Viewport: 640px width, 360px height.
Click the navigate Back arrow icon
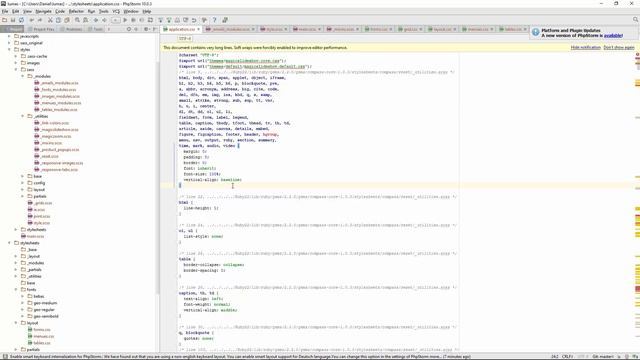click(96, 20)
